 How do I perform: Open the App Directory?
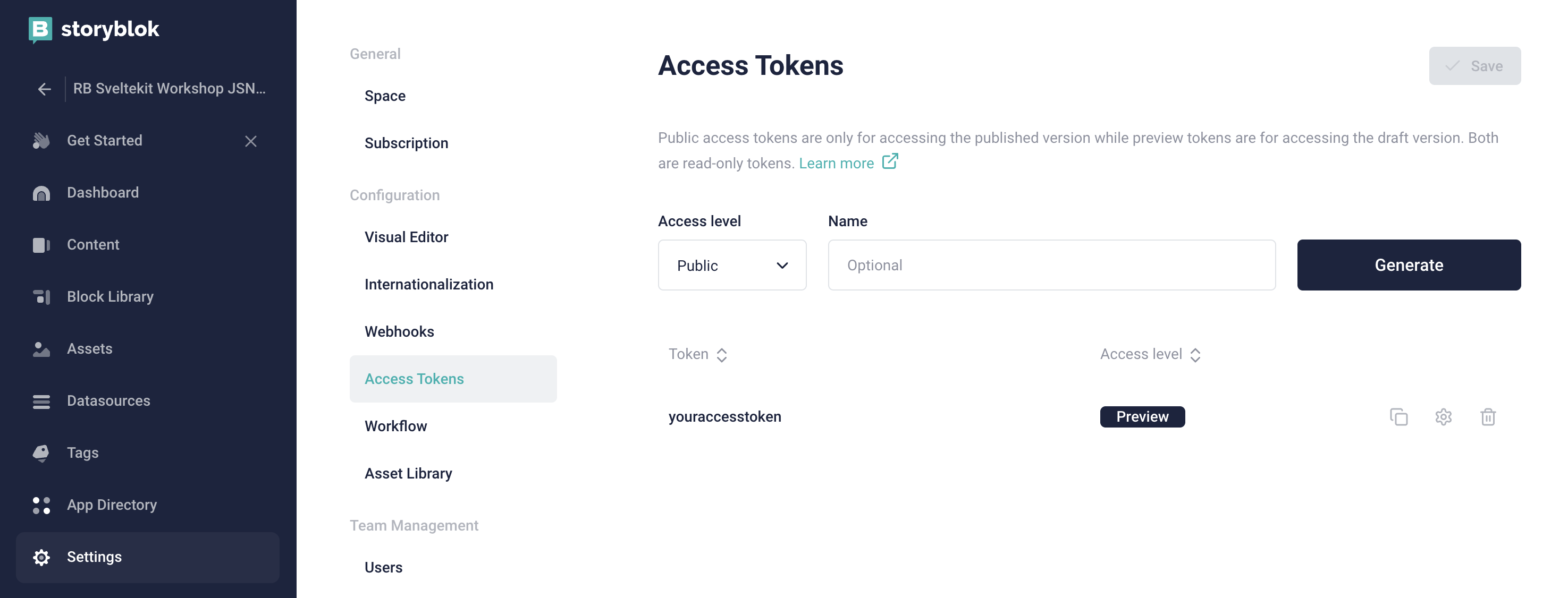112,505
